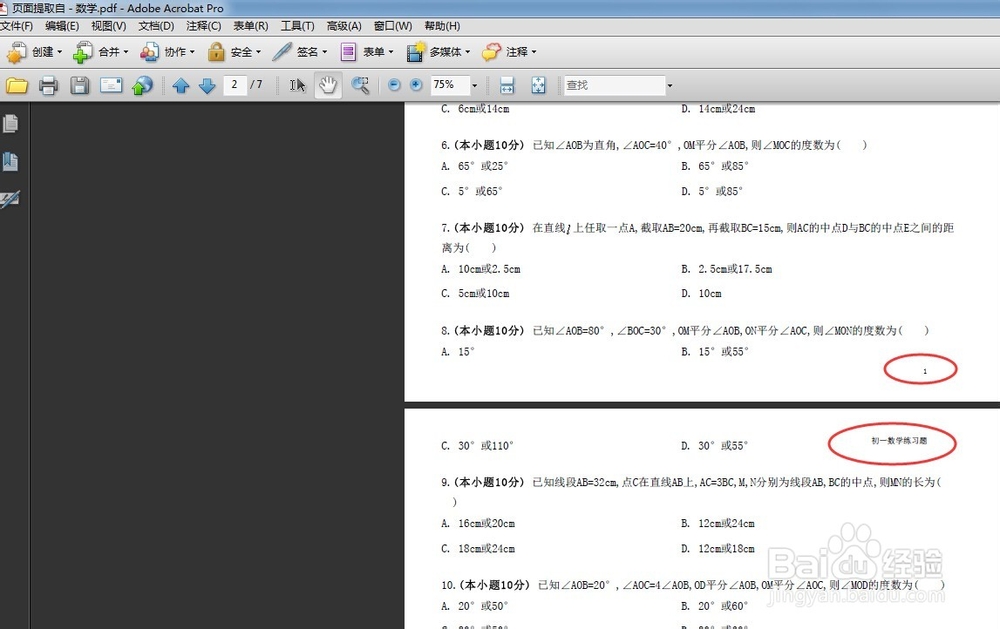Save the PDF using the disk icon
Screen dimensions: 1000x629
click(x=79, y=85)
